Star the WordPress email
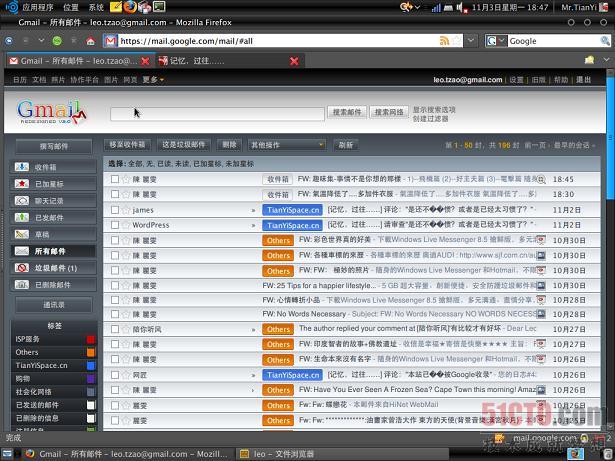The image size is (615, 461). [x=126, y=225]
